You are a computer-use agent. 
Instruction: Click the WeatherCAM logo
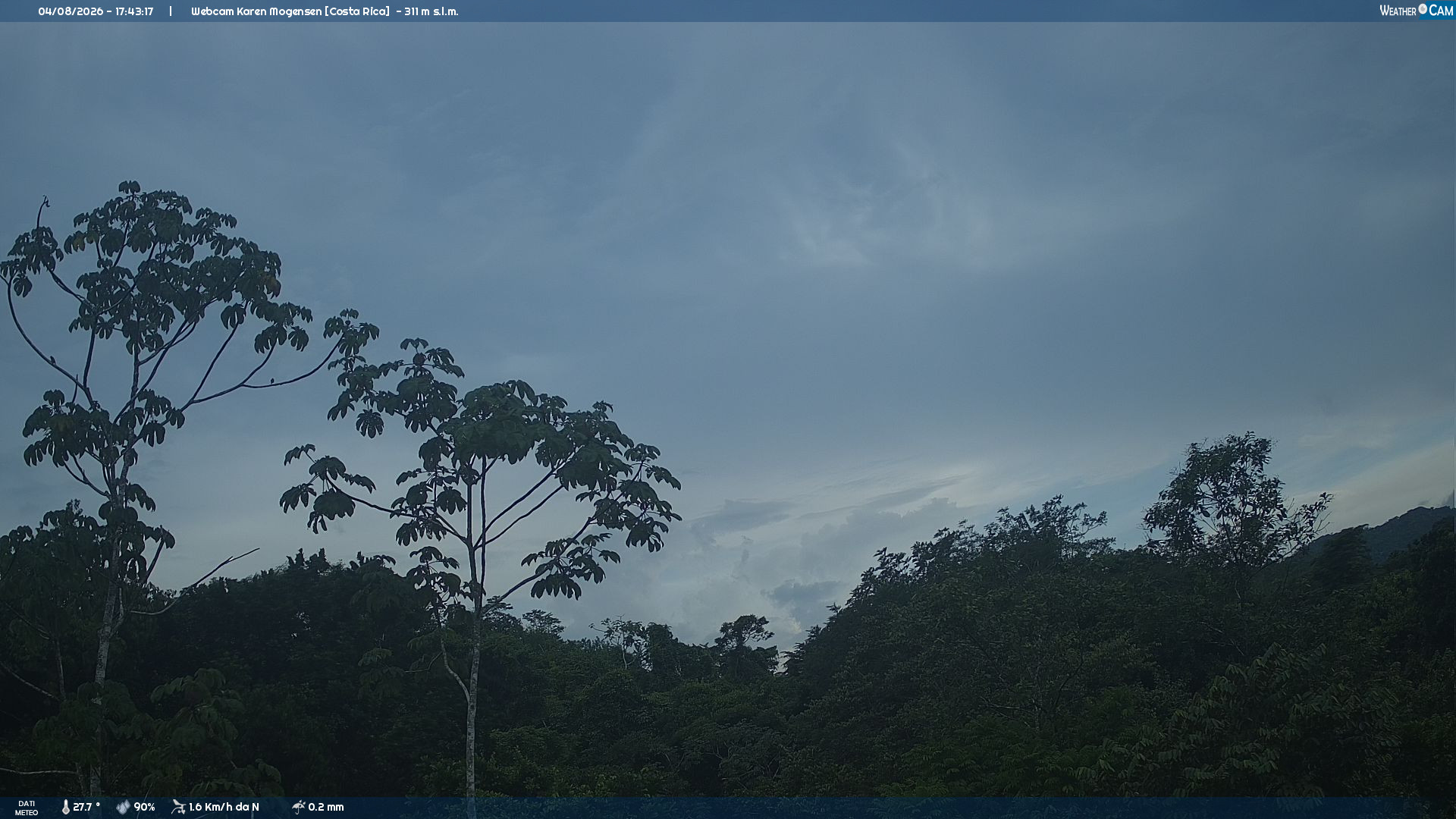[x=1416, y=11]
